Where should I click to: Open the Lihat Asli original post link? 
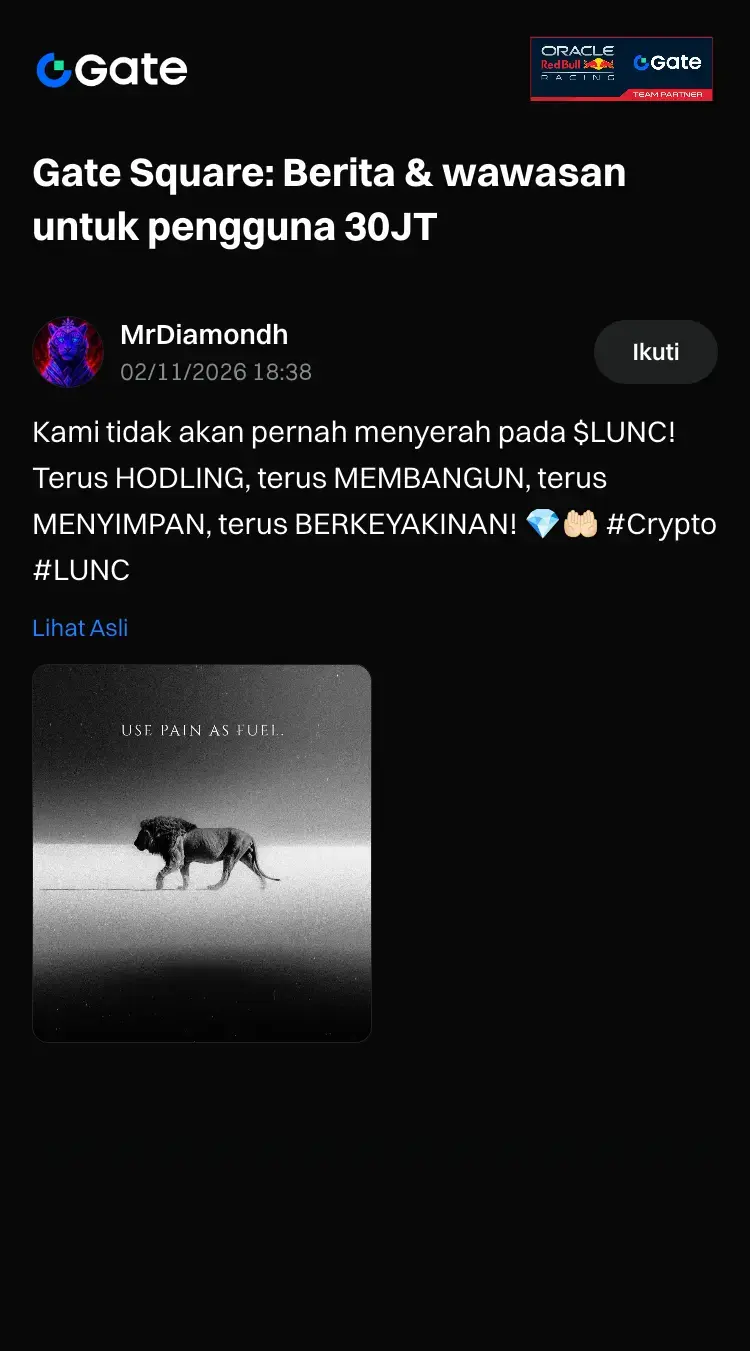[x=80, y=628]
